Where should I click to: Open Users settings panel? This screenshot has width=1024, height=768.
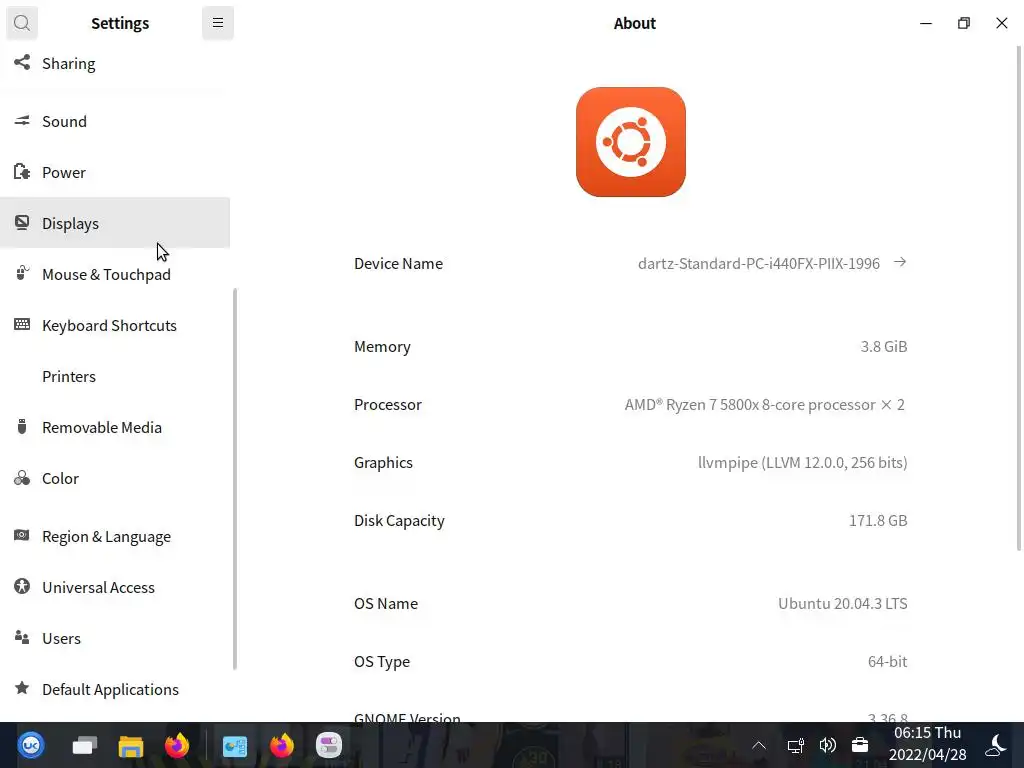pyautogui.click(x=115, y=638)
